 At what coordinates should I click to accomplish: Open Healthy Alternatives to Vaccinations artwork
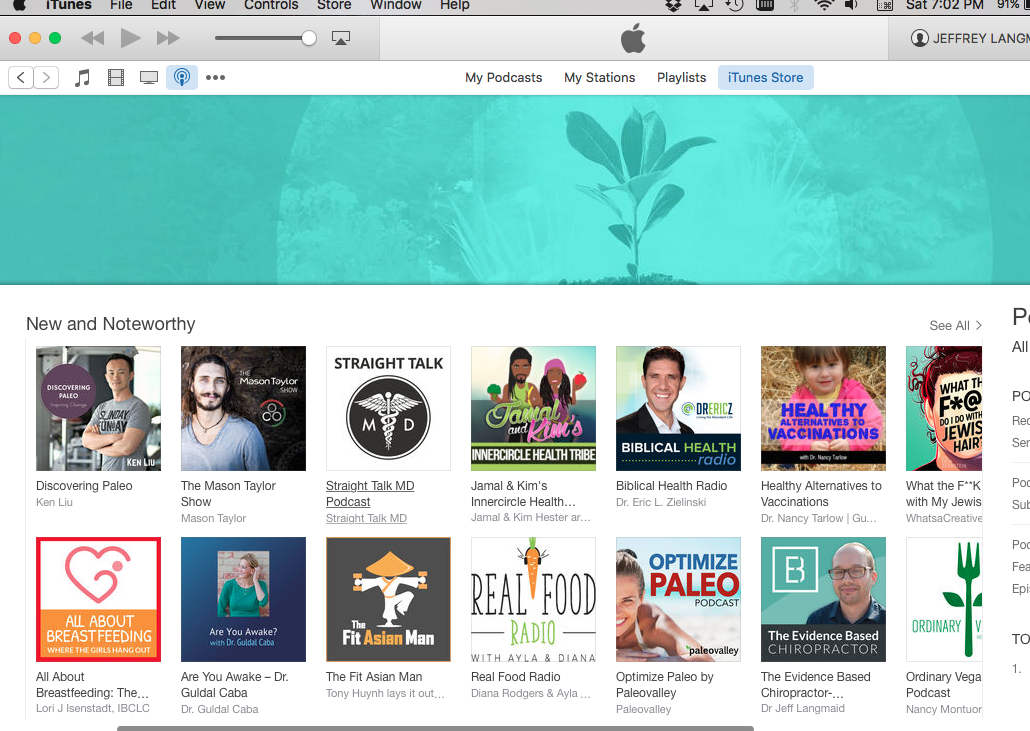point(823,409)
